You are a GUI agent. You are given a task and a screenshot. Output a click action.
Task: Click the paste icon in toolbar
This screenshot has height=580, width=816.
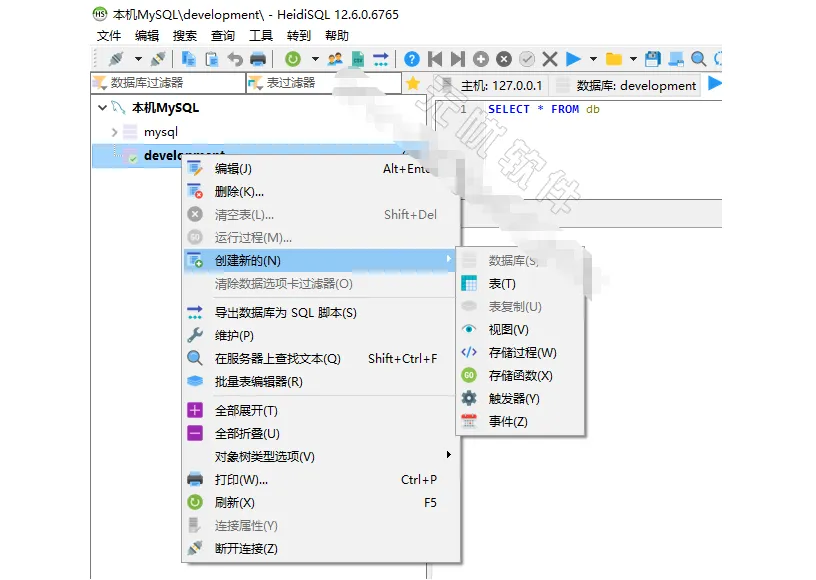212,59
